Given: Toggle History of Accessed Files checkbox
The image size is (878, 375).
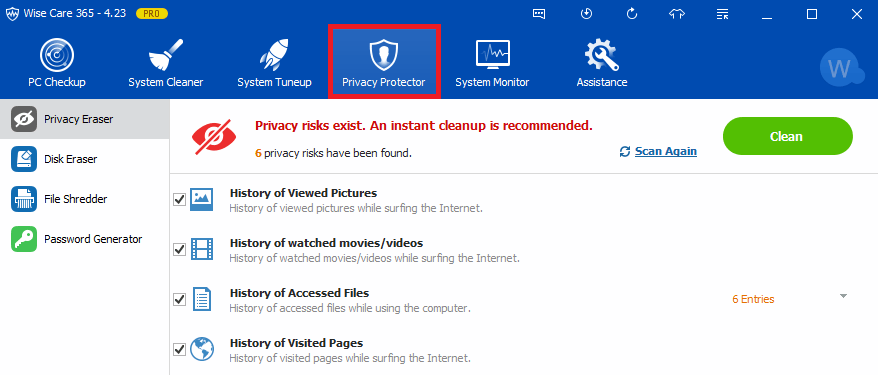Looking at the screenshot, I should point(179,299).
